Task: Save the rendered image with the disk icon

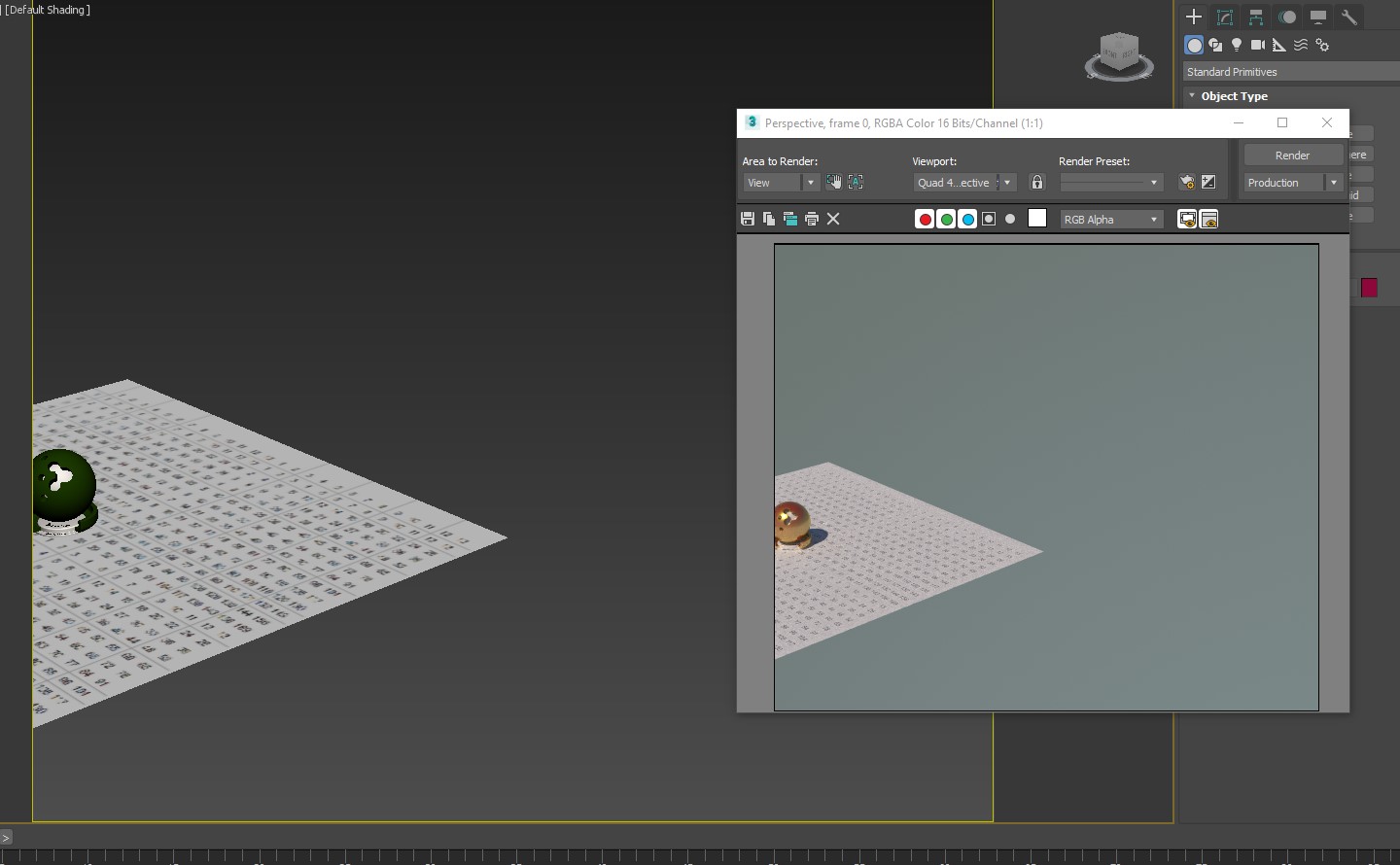Action: (x=748, y=220)
